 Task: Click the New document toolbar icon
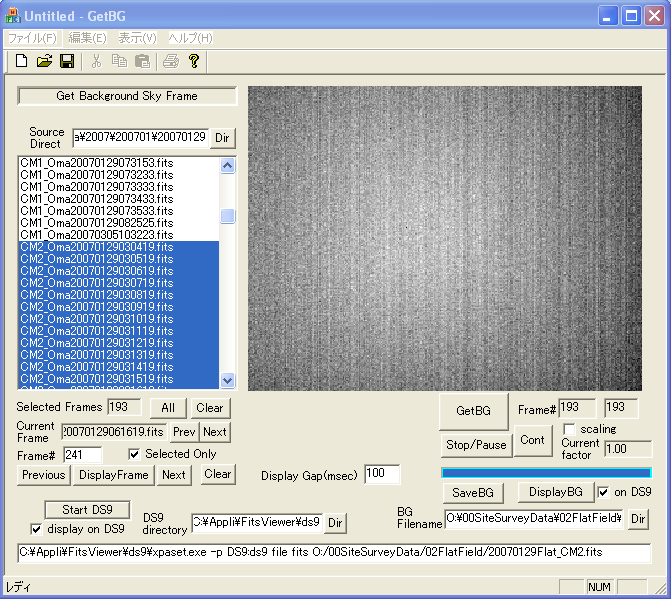[x=21, y=61]
